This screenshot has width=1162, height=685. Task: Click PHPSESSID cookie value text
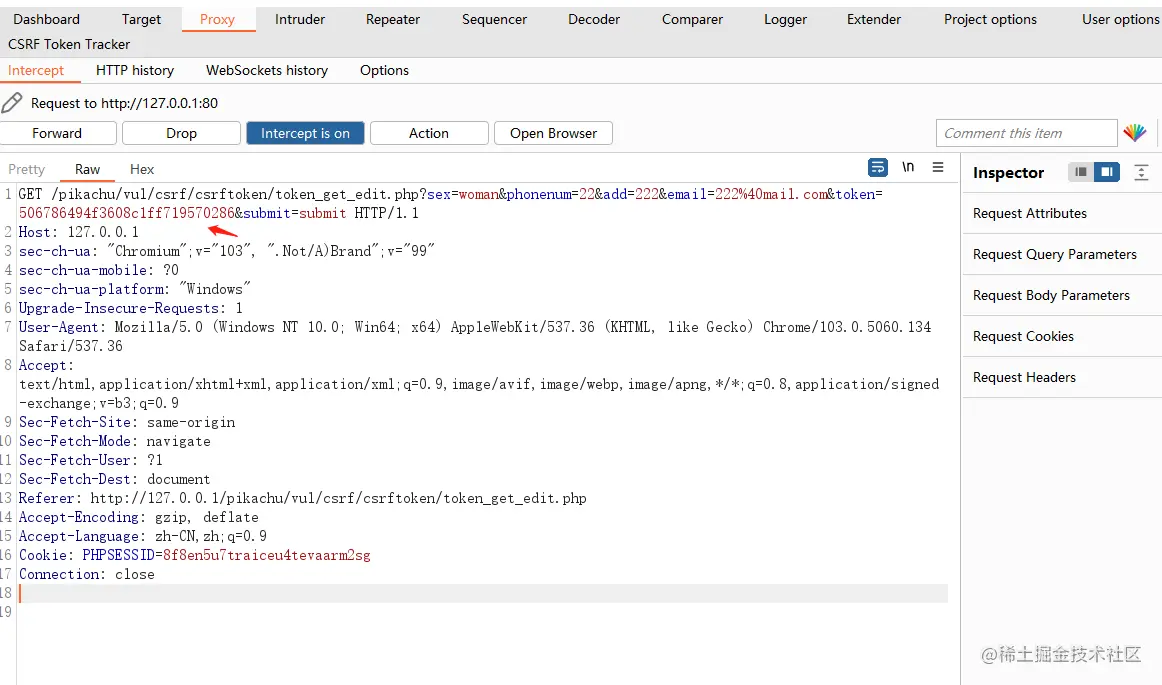267,555
